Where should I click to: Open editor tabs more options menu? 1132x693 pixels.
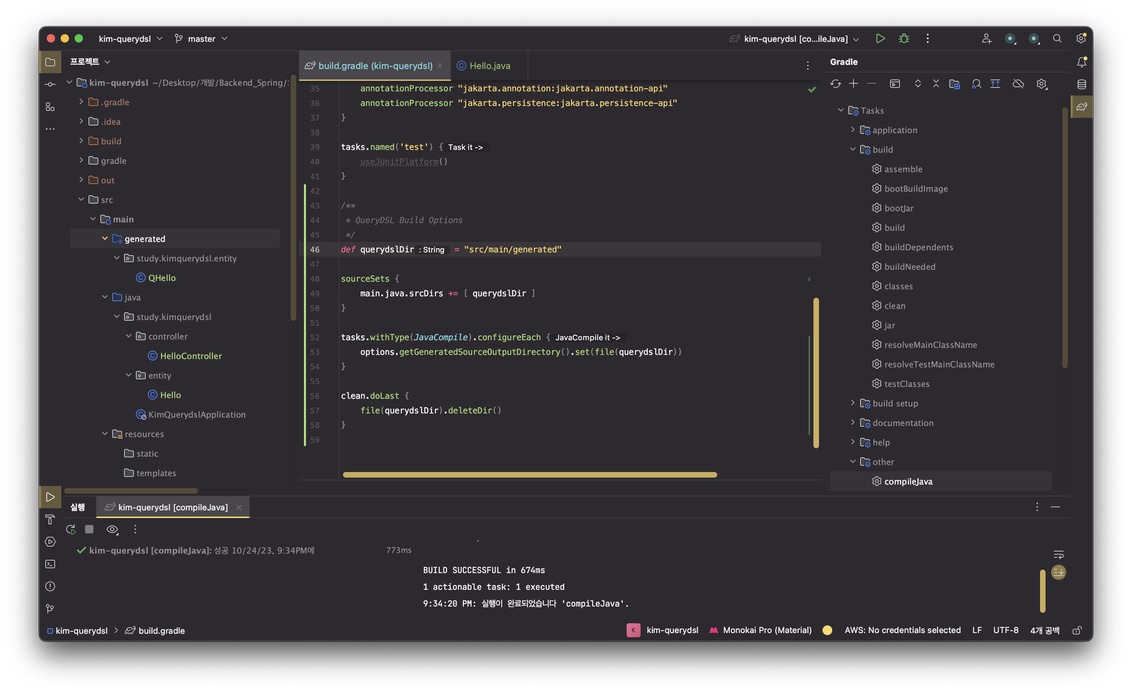pos(807,66)
